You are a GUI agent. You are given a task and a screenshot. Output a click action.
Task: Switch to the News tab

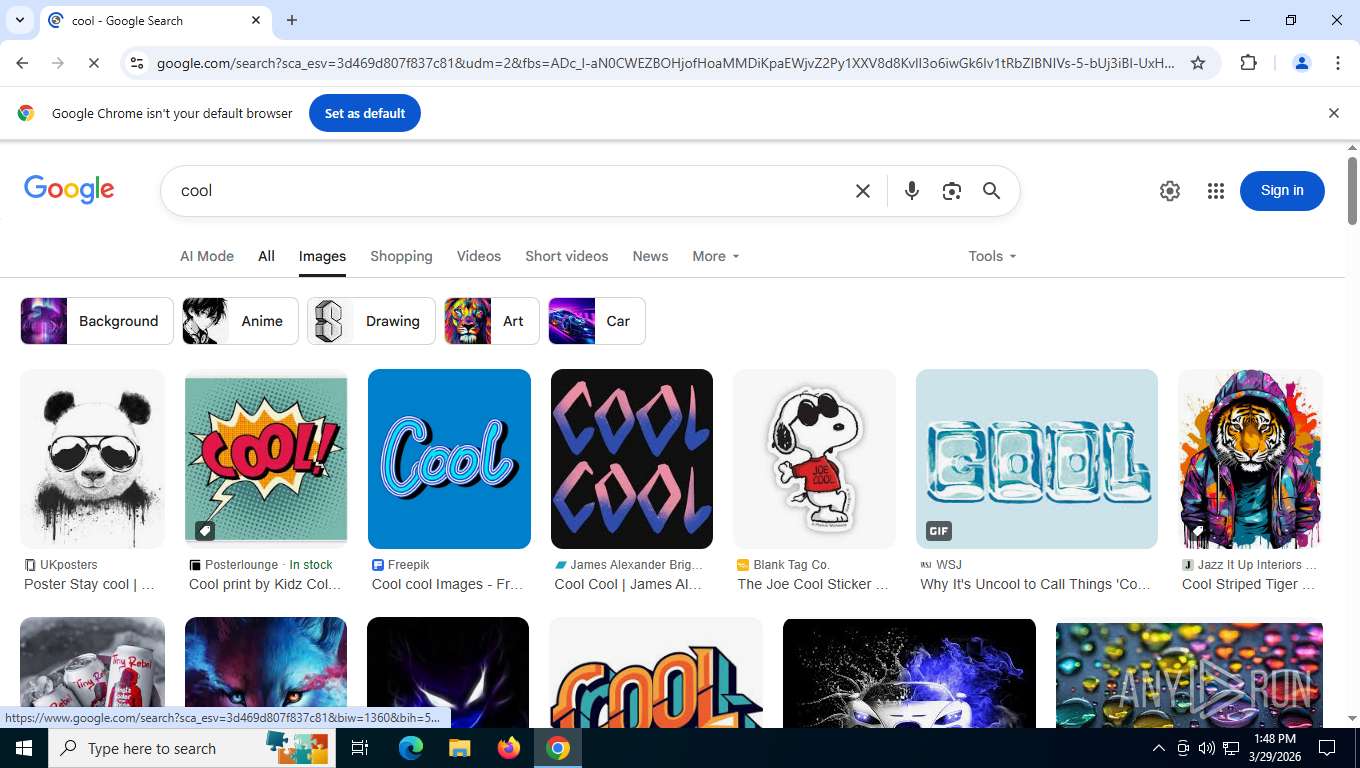point(650,256)
